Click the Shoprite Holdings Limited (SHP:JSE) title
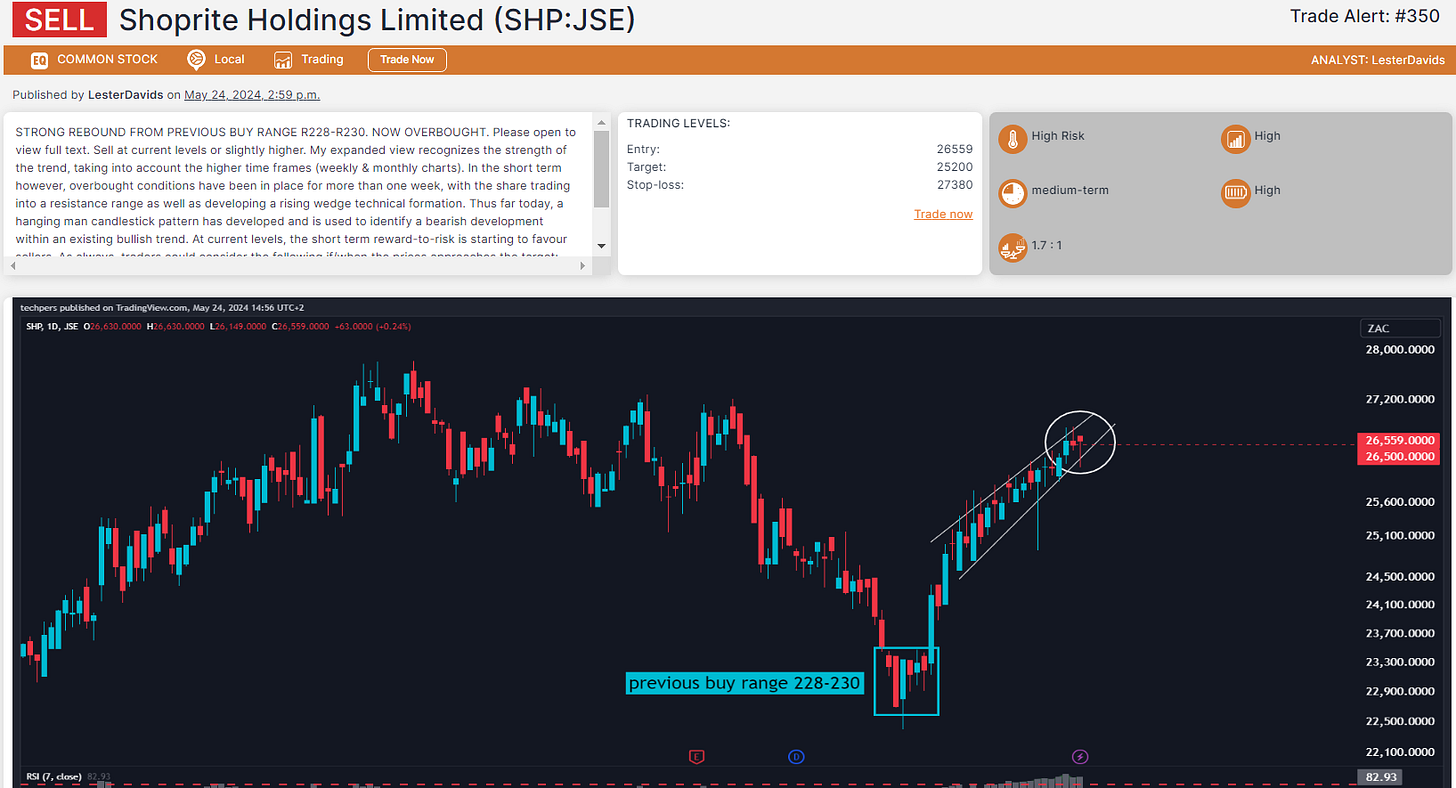The height and width of the screenshot is (788, 1456). (377, 20)
